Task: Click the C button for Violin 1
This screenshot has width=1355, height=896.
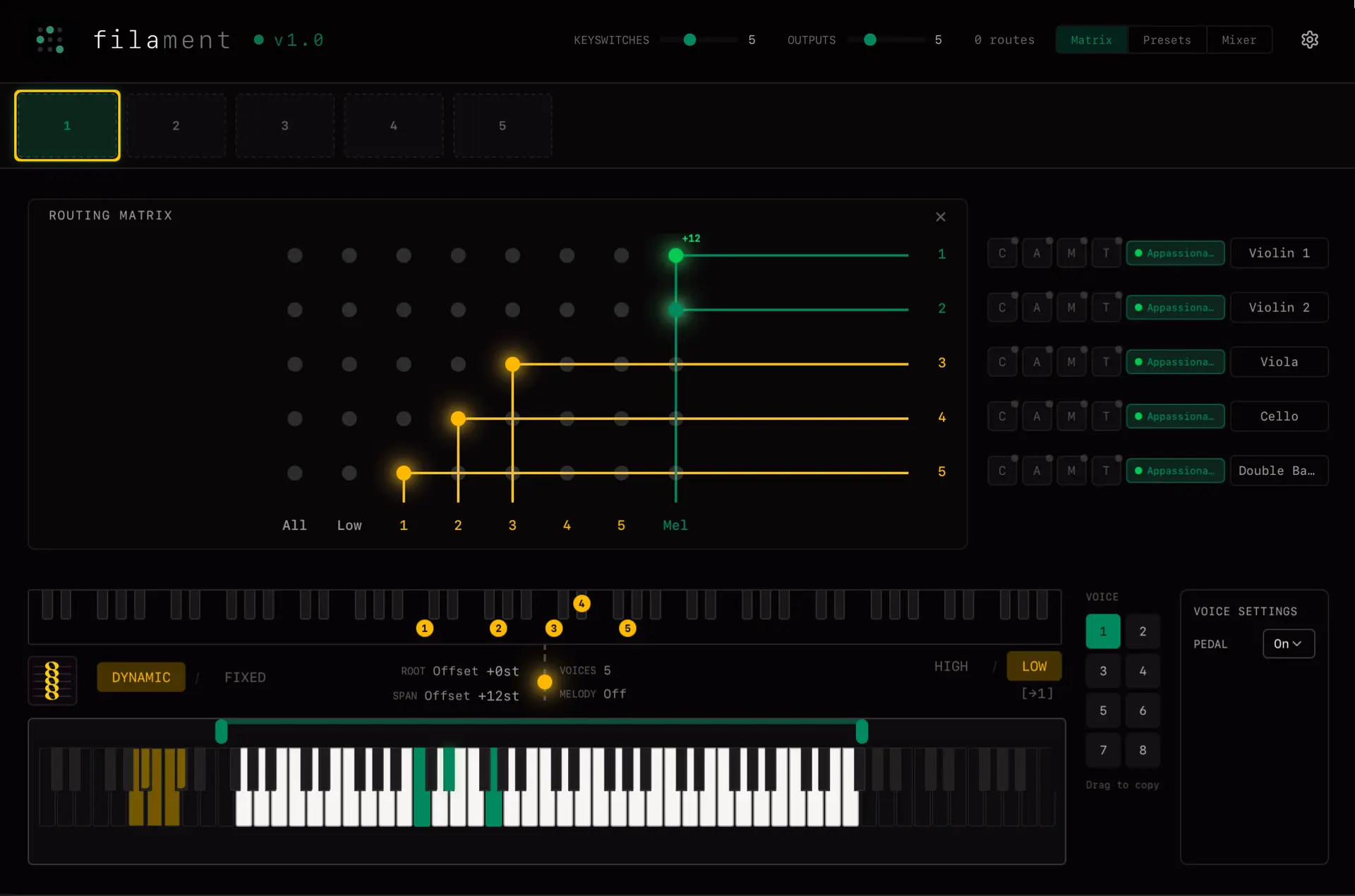Action: [1001, 253]
